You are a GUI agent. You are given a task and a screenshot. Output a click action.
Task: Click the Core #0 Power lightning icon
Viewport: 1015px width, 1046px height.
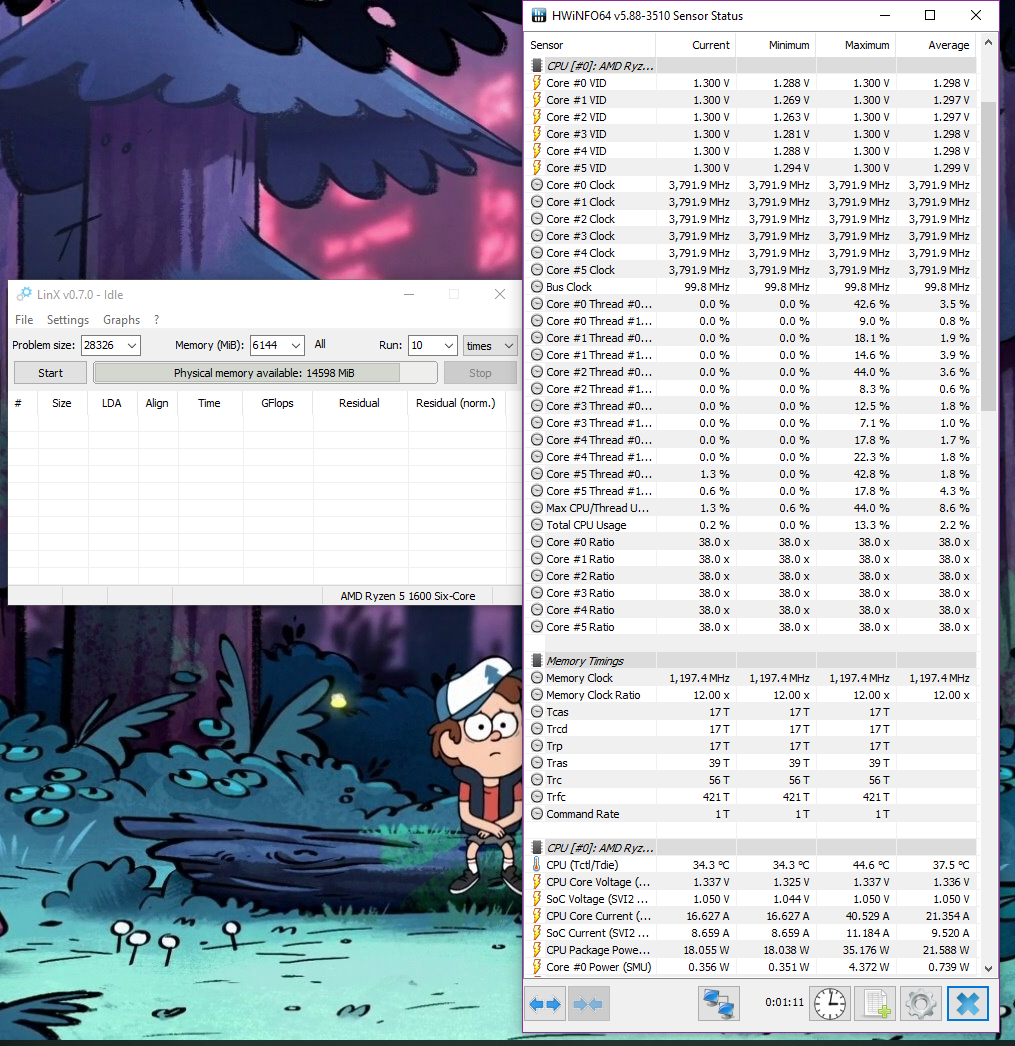pyautogui.click(x=537, y=967)
